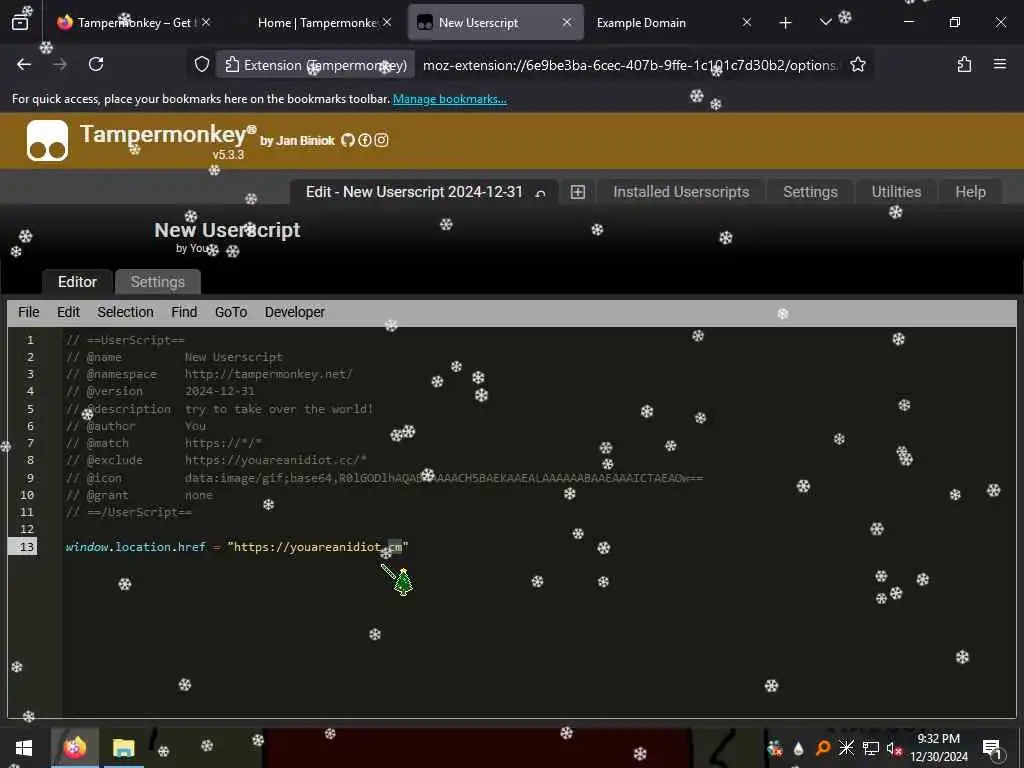Open the Find menu in the editor
Screen dimensions: 1024x768
(x=184, y=312)
